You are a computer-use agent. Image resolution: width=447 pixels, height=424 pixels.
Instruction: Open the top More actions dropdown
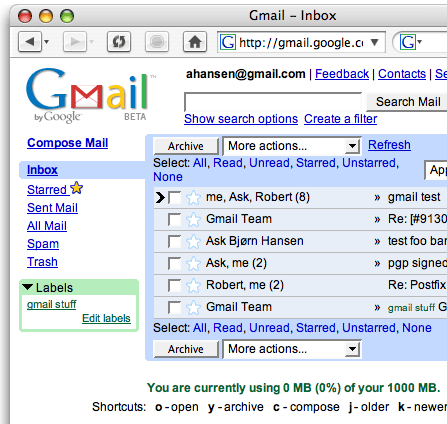[292, 146]
